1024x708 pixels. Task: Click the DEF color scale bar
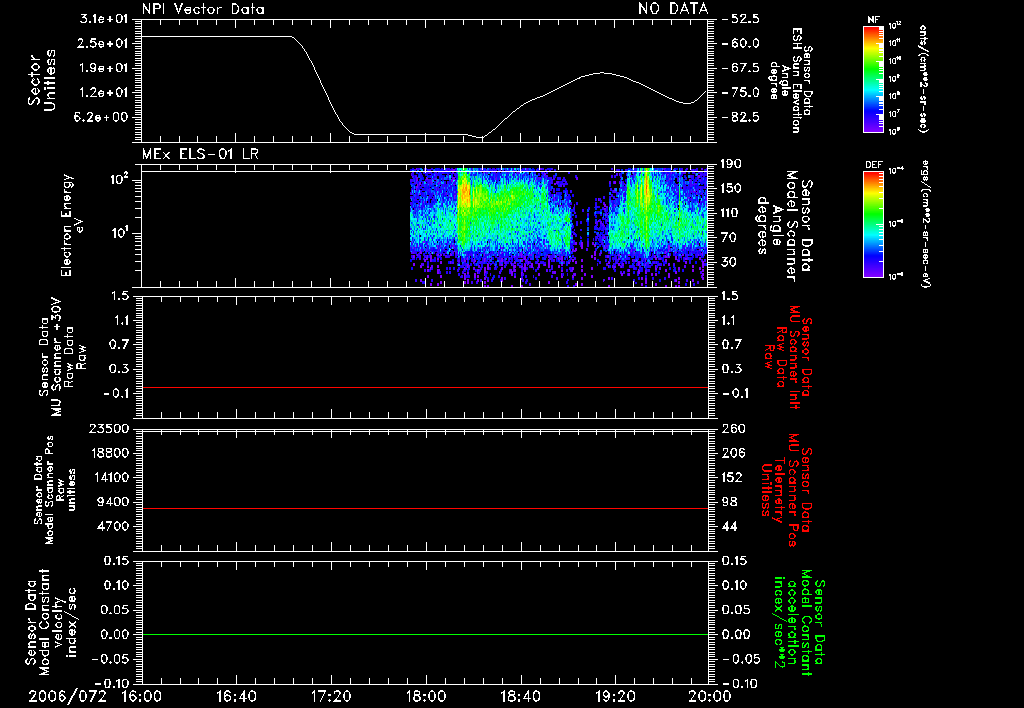point(873,224)
